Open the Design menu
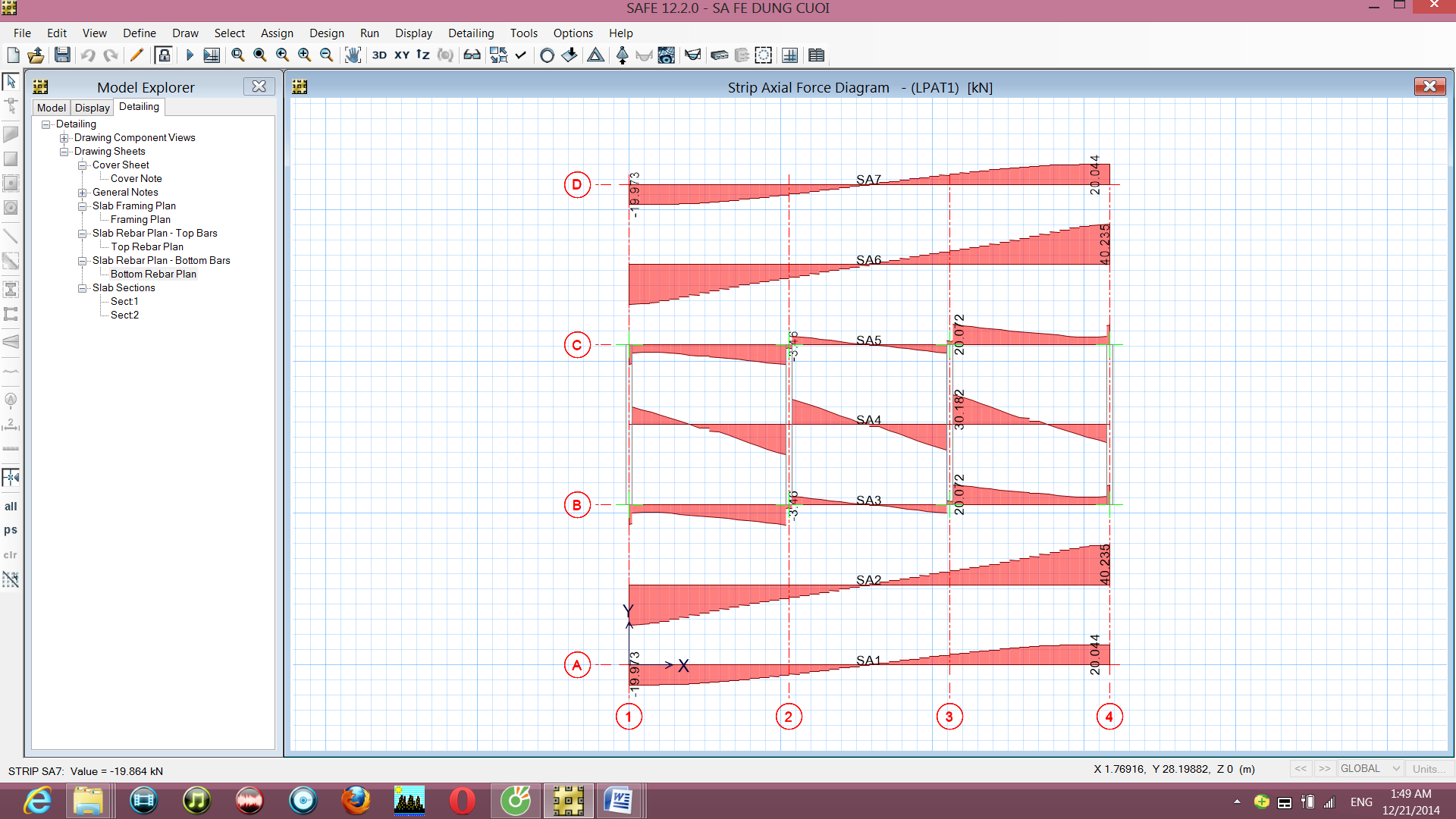Viewport: 1456px width, 819px height. [x=327, y=33]
